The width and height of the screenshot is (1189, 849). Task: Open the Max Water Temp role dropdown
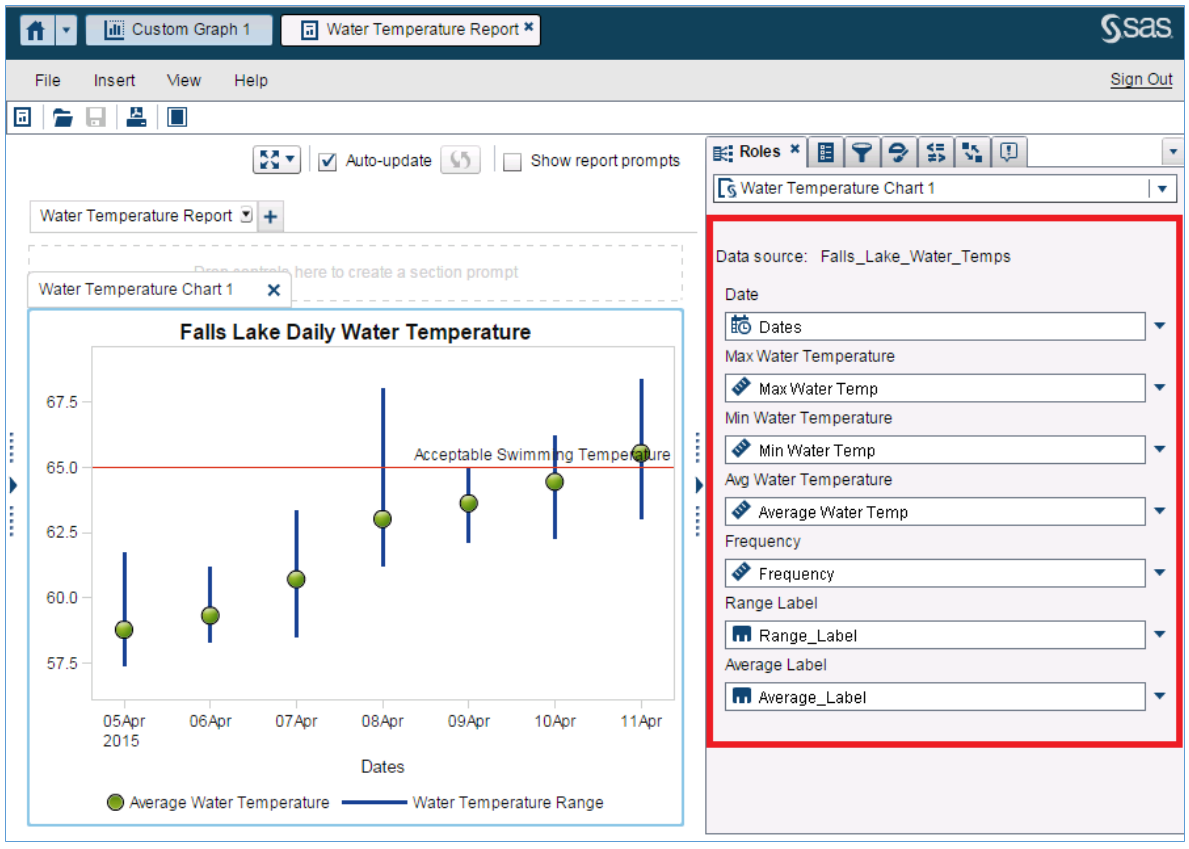1160,388
